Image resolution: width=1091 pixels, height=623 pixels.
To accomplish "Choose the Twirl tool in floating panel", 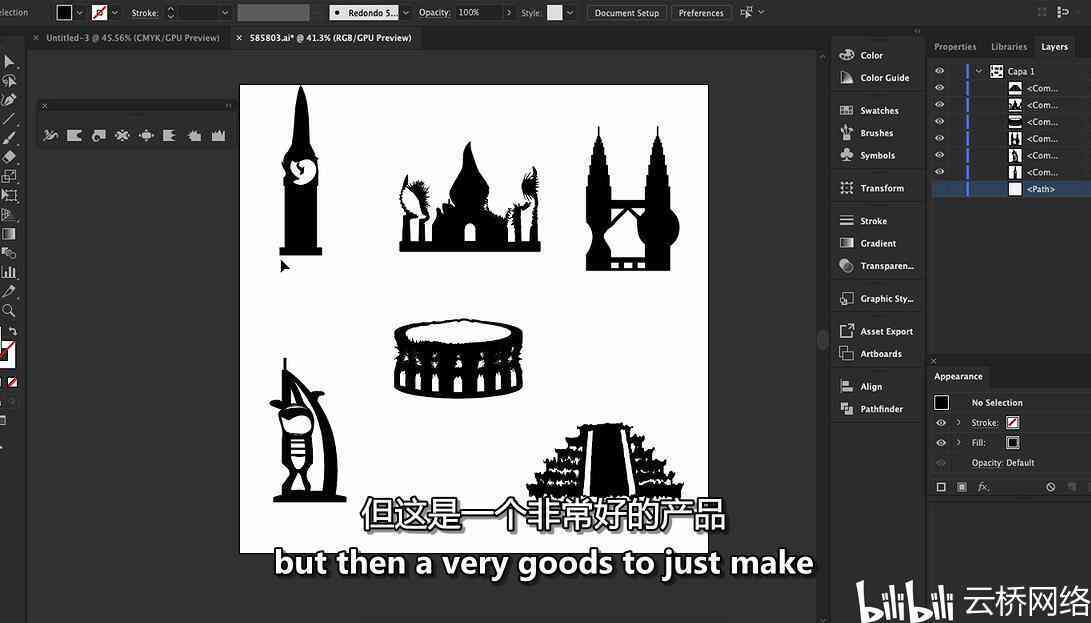I will pos(99,136).
